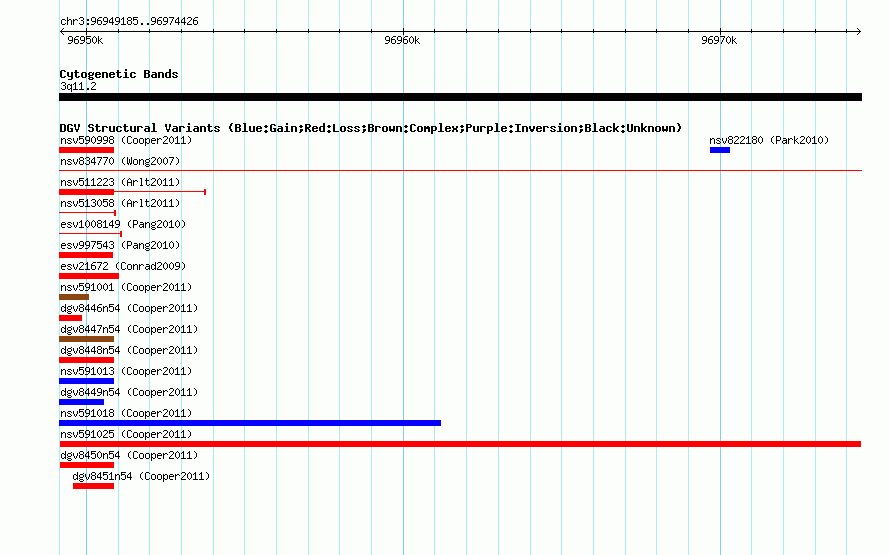Select the brown dgv8447n54 complex bar
This screenshot has height=555, width=890.
pos(86,339)
